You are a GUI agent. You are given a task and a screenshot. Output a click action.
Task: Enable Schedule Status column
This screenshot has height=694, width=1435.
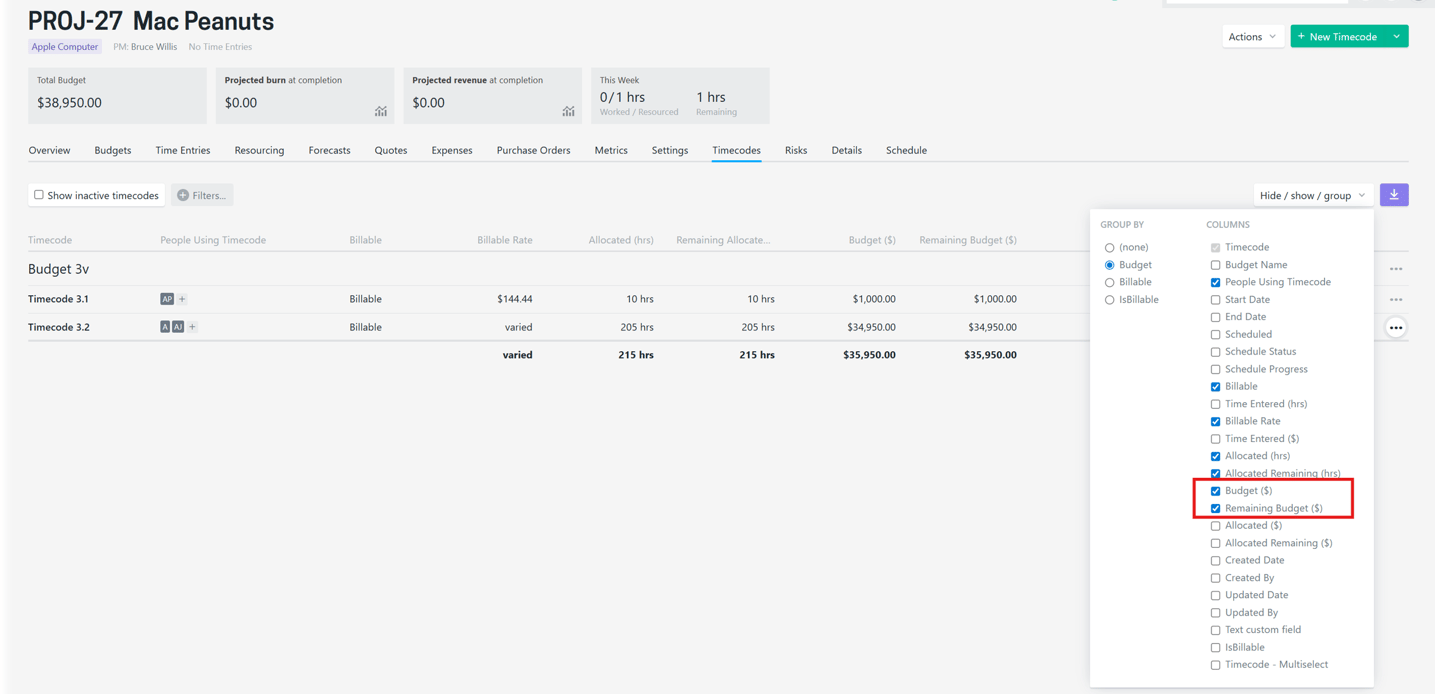1215,352
